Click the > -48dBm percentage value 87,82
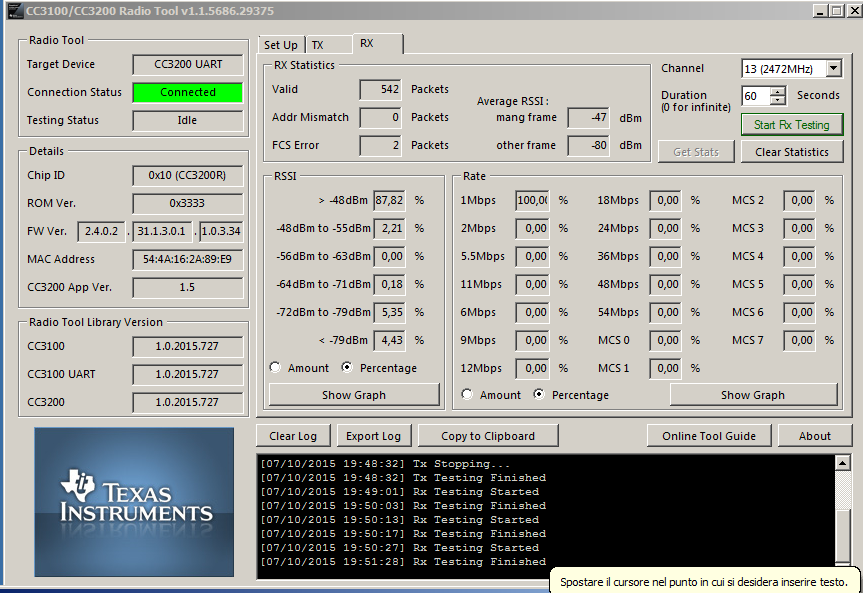 coord(389,200)
